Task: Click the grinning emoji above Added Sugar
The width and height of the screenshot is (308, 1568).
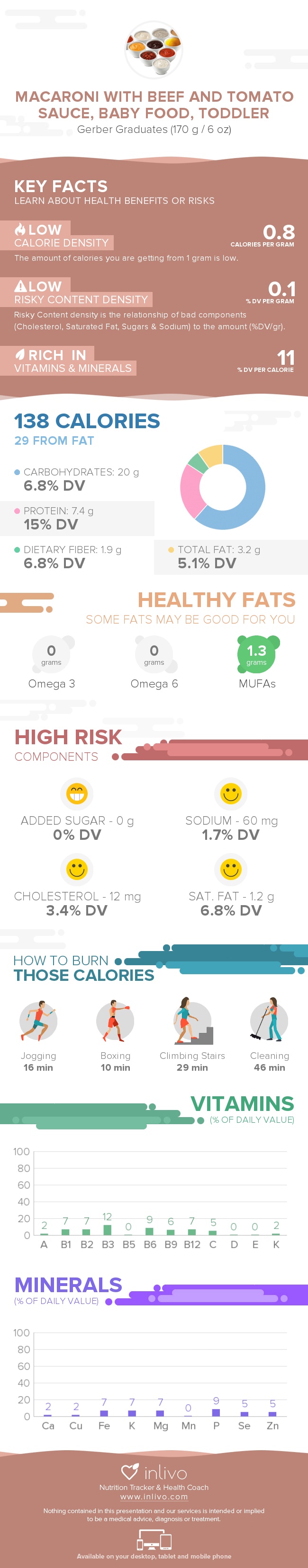Action: pyautogui.click(x=77, y=793)
